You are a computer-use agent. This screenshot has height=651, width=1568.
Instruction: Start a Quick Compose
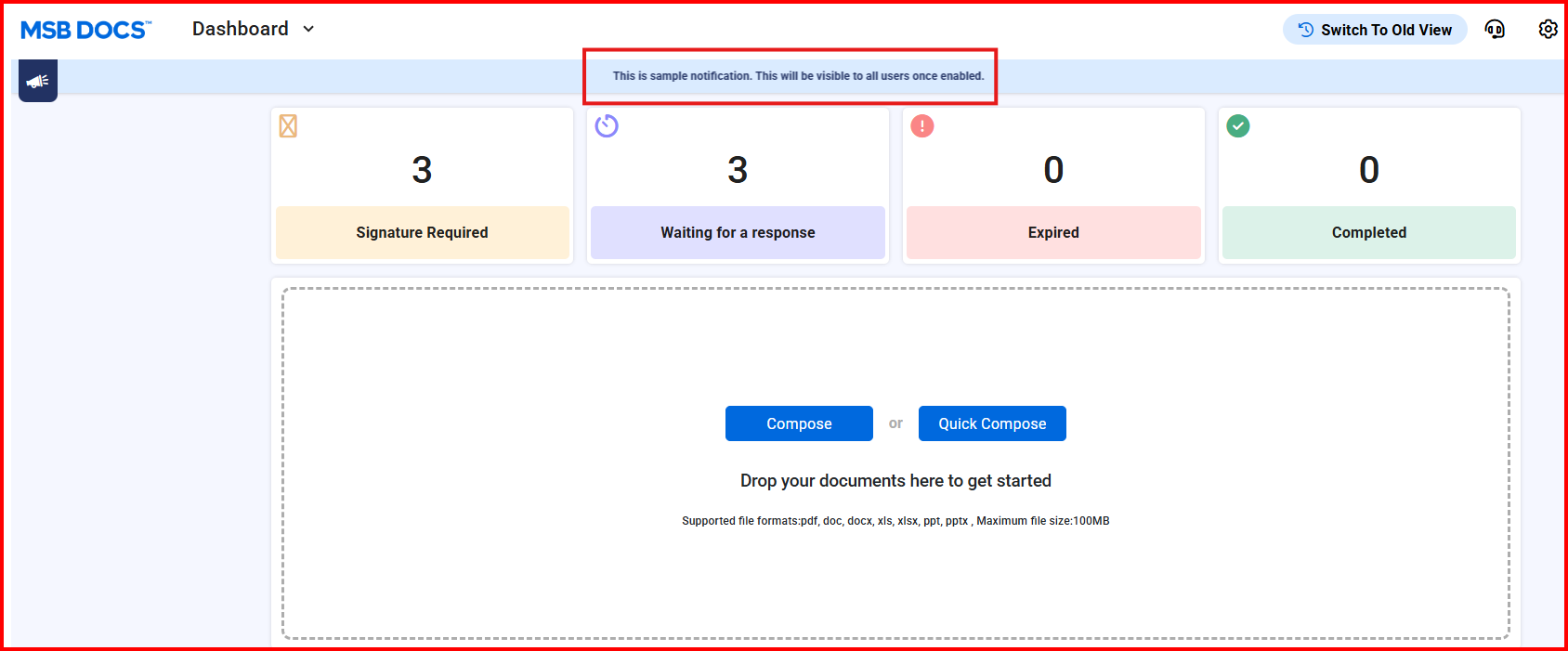coord(992,423)
